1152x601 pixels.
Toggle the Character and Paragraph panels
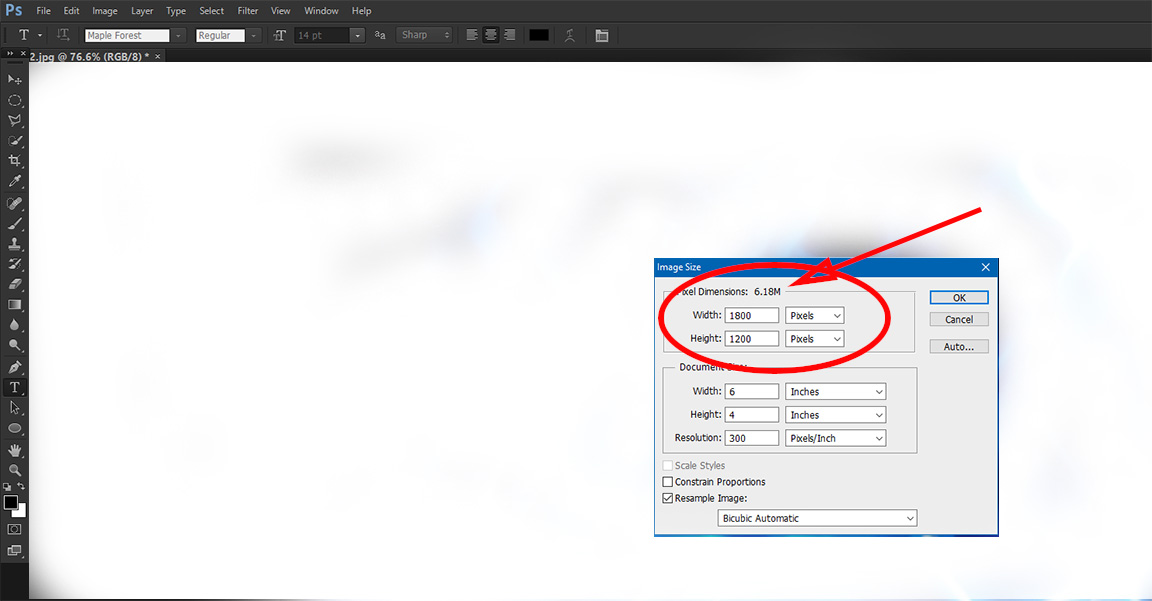tap(601, 34)
